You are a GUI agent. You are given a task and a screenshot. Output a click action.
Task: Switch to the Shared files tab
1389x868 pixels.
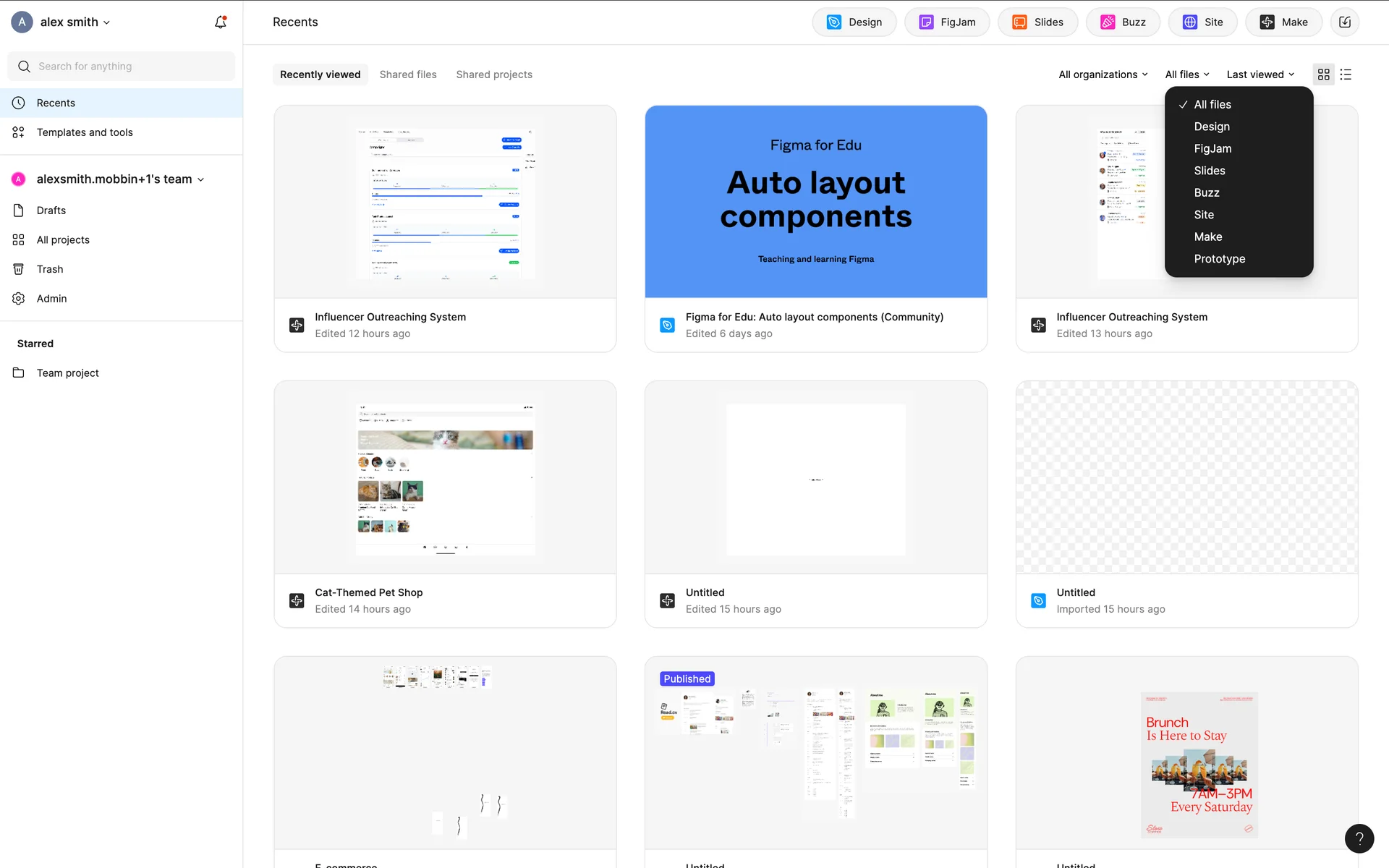point(408,75)
